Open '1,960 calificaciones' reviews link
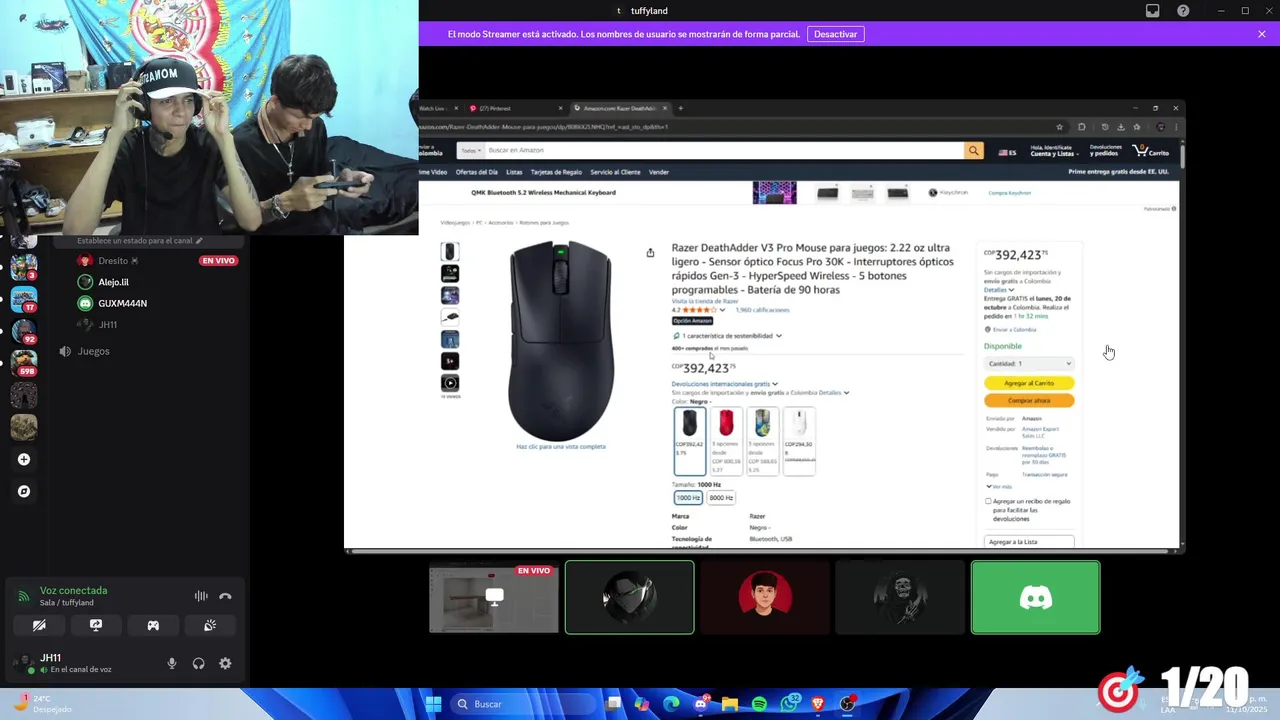Screen dimensions: 1280x720 pyautogui.click(x=762, y=310)
